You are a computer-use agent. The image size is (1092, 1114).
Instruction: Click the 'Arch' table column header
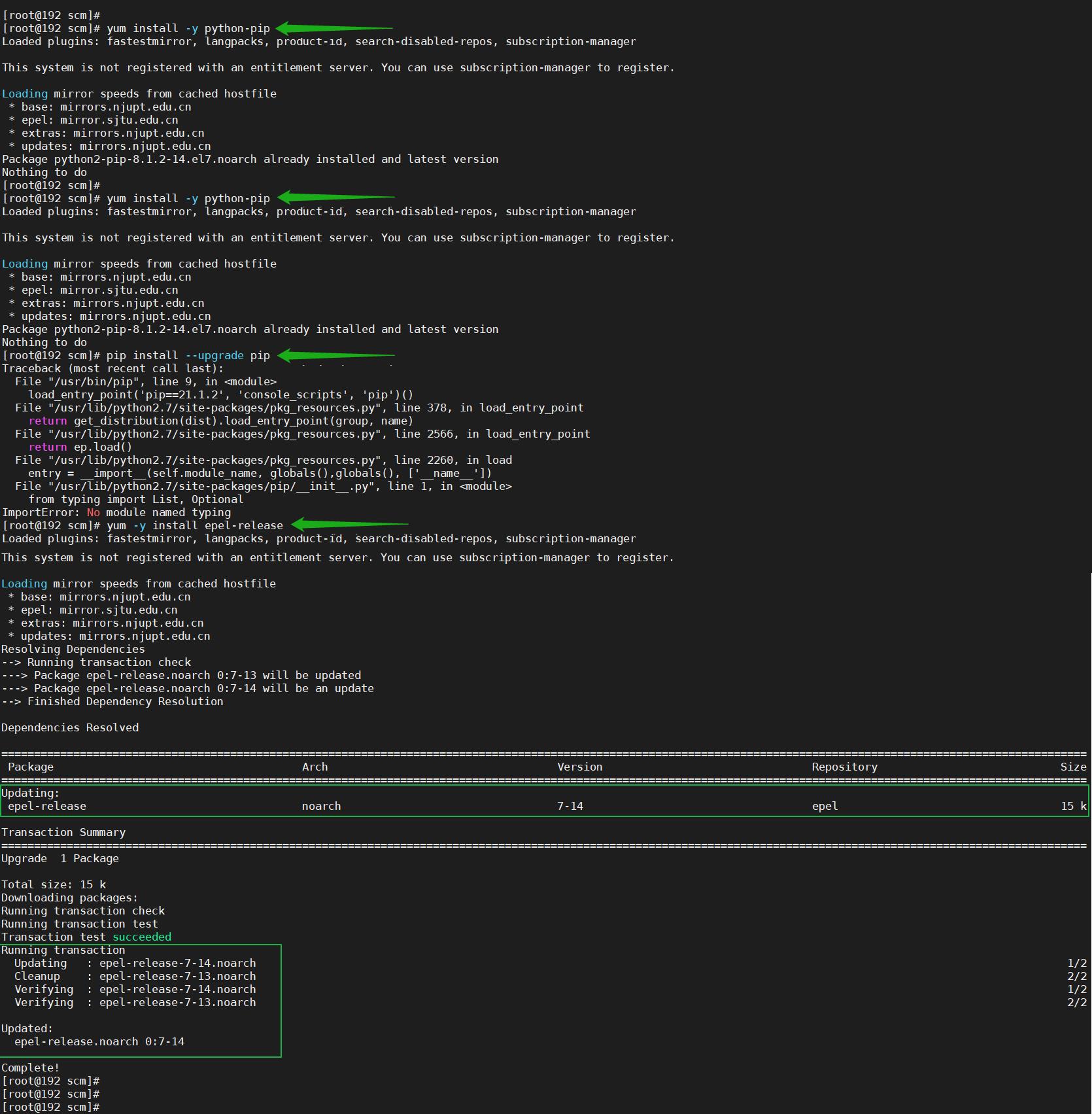(x=315, y=767)
